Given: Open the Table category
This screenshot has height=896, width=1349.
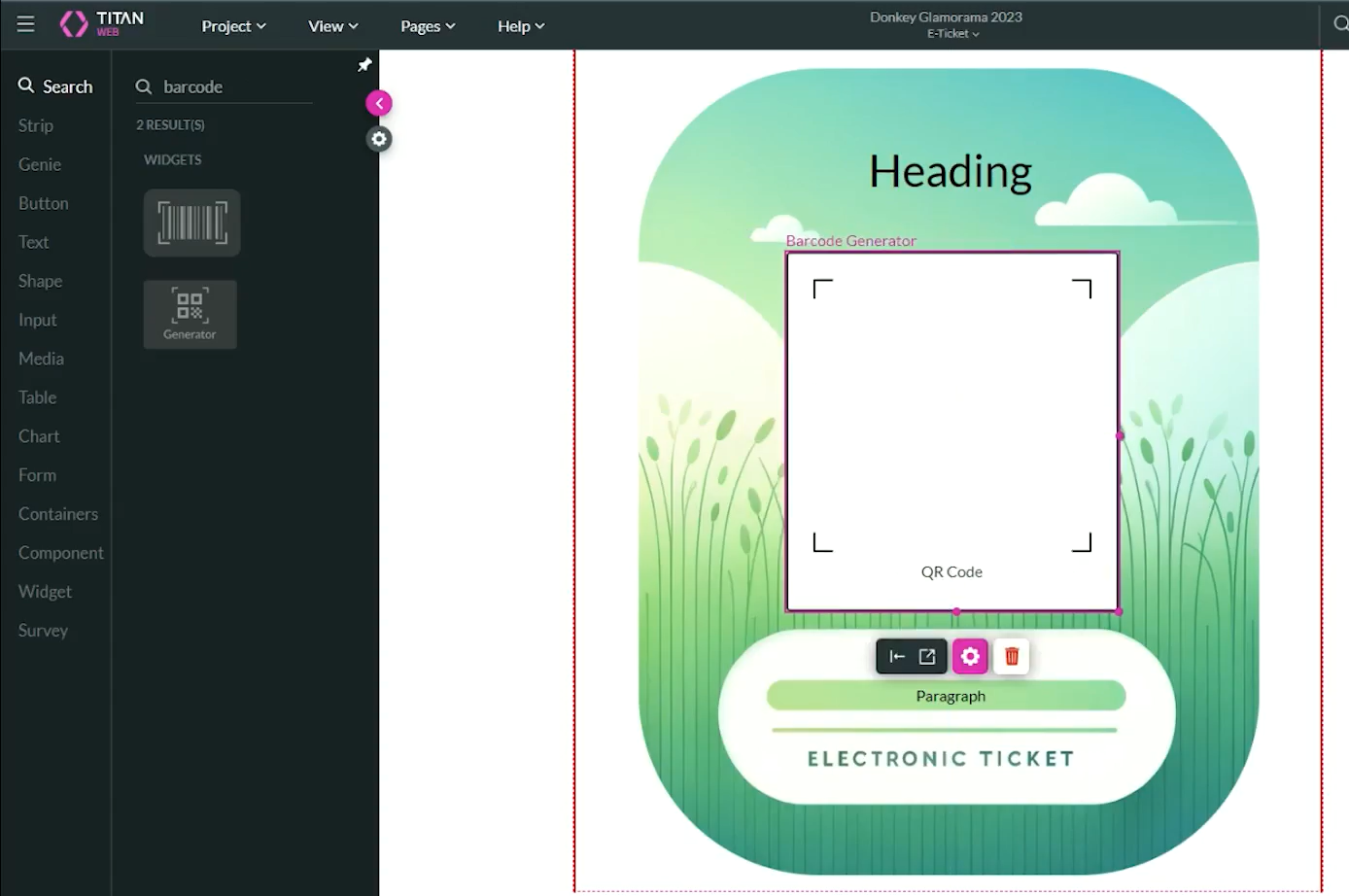Looking at the screenshot, I should 37,397.
